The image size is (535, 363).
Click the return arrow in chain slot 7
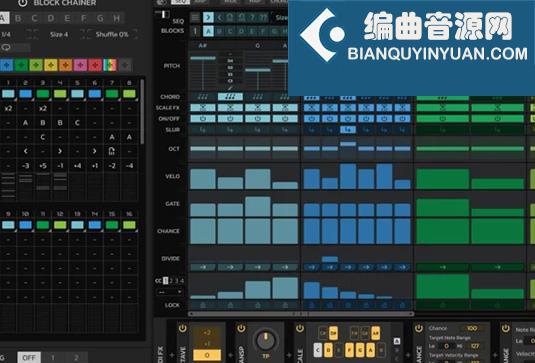(112, 151)
